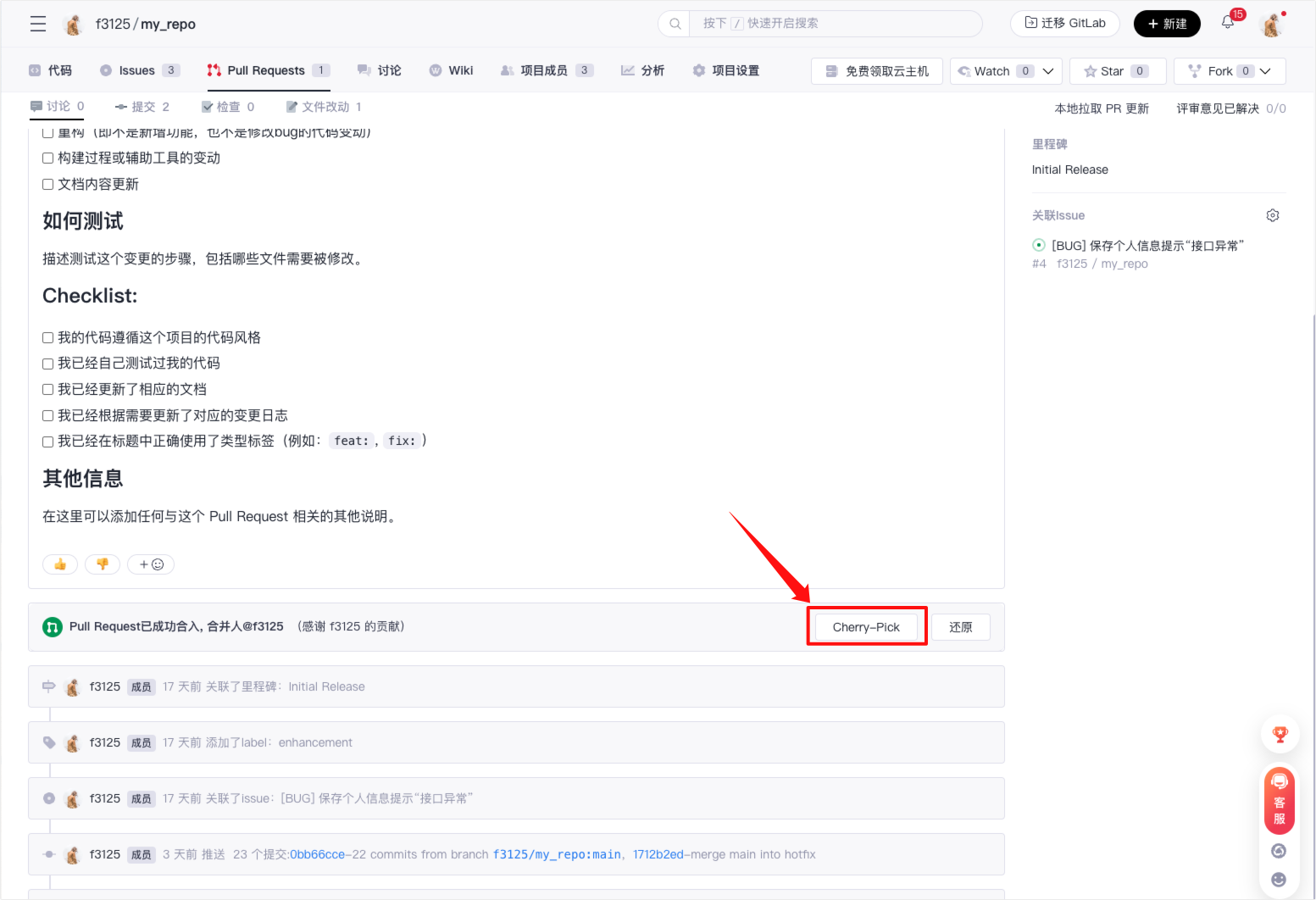Open commit link 0bb66cce
This screenshot has height=900, width=1316.
tap(317, 854)
